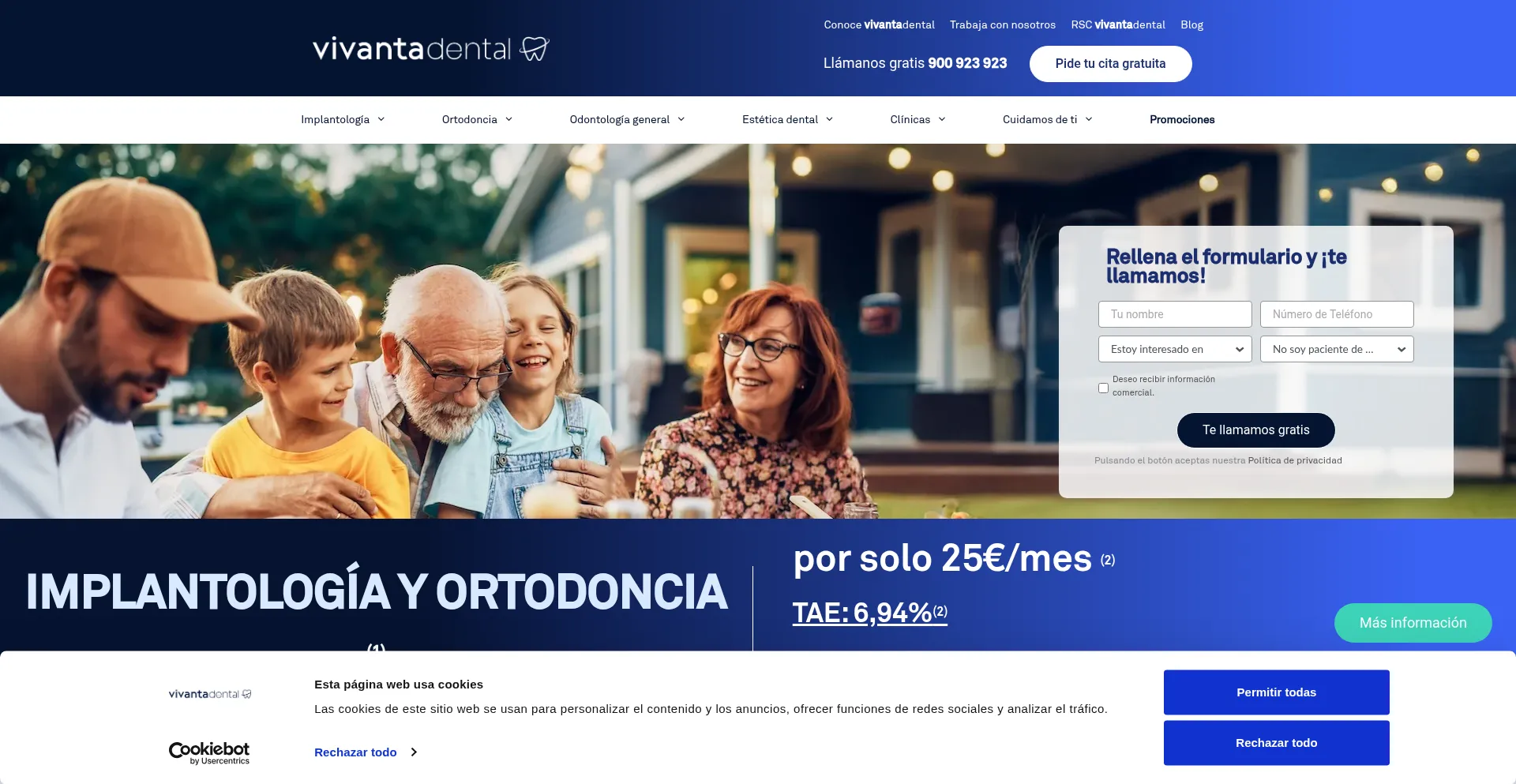The width and height of the screenshot is (1516, 784).
Task: Expand the Odontología general menu
Action: pyautogui.click(x=627, y=119)
